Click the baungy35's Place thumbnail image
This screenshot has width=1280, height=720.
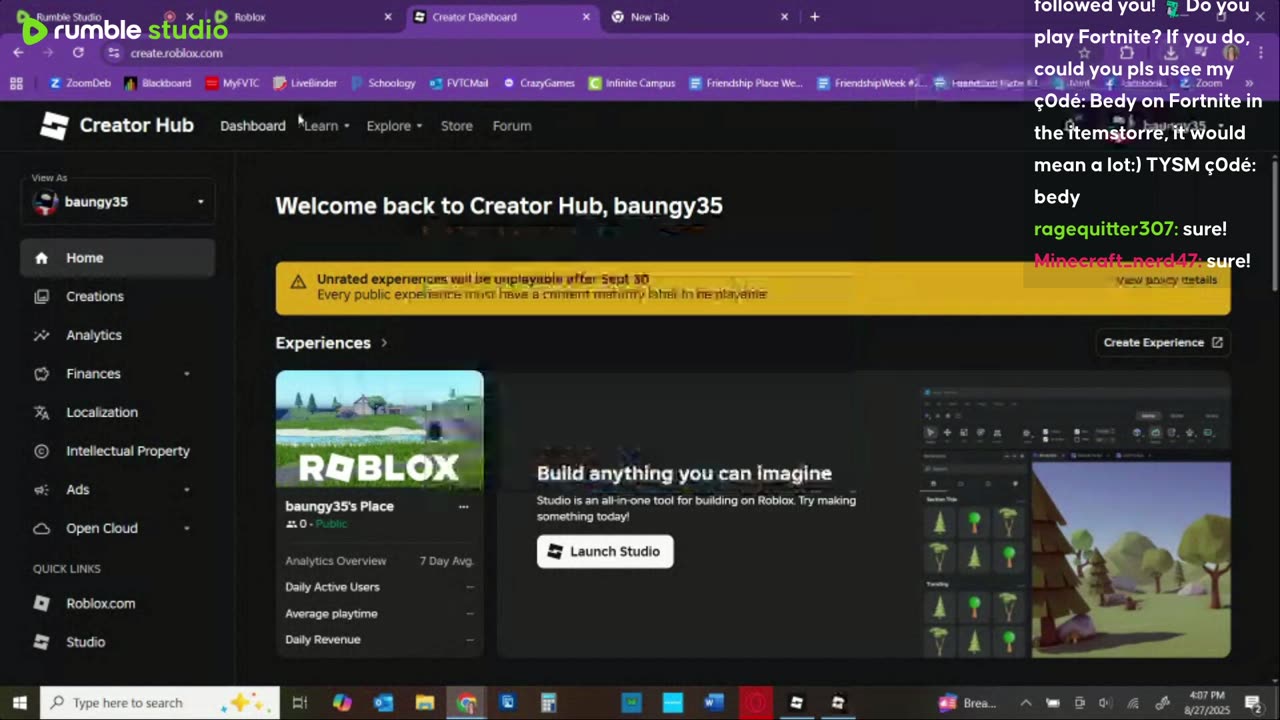click(379, 430)
